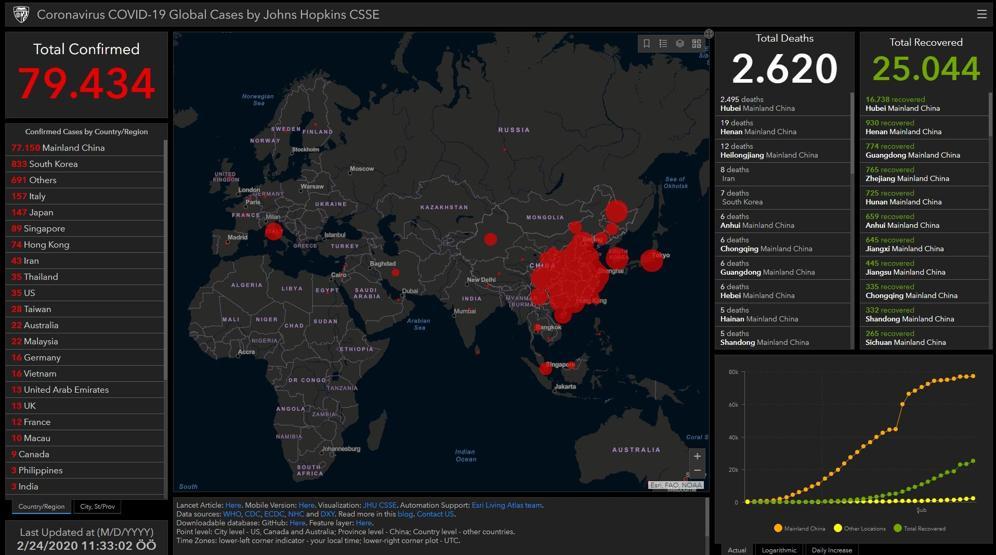Open the ECDC data source link
This screenshot has width=996, height=555.
[274, 514]
